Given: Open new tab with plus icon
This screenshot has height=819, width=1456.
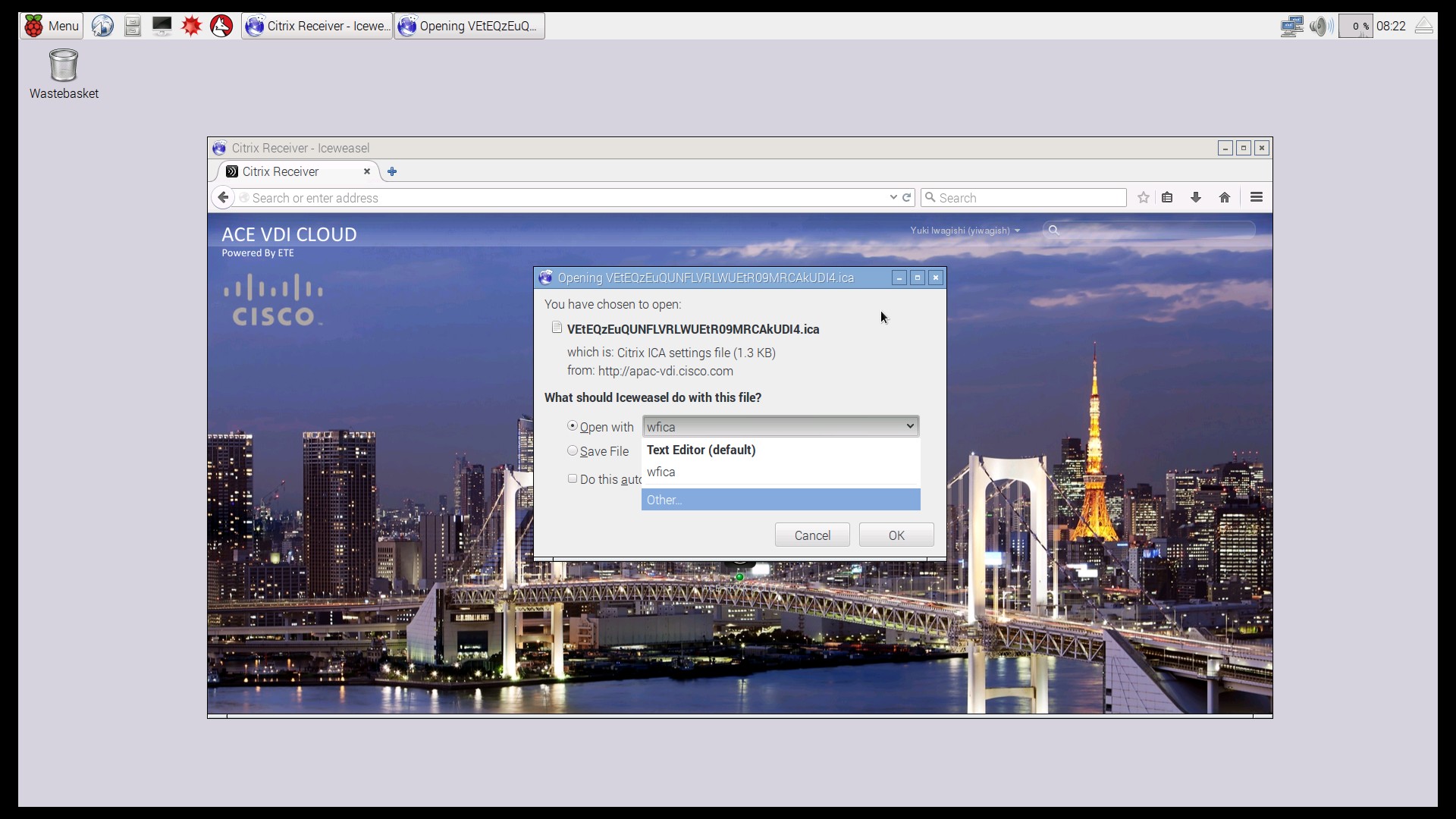Looking at the screenshot, I should [392, 172].
